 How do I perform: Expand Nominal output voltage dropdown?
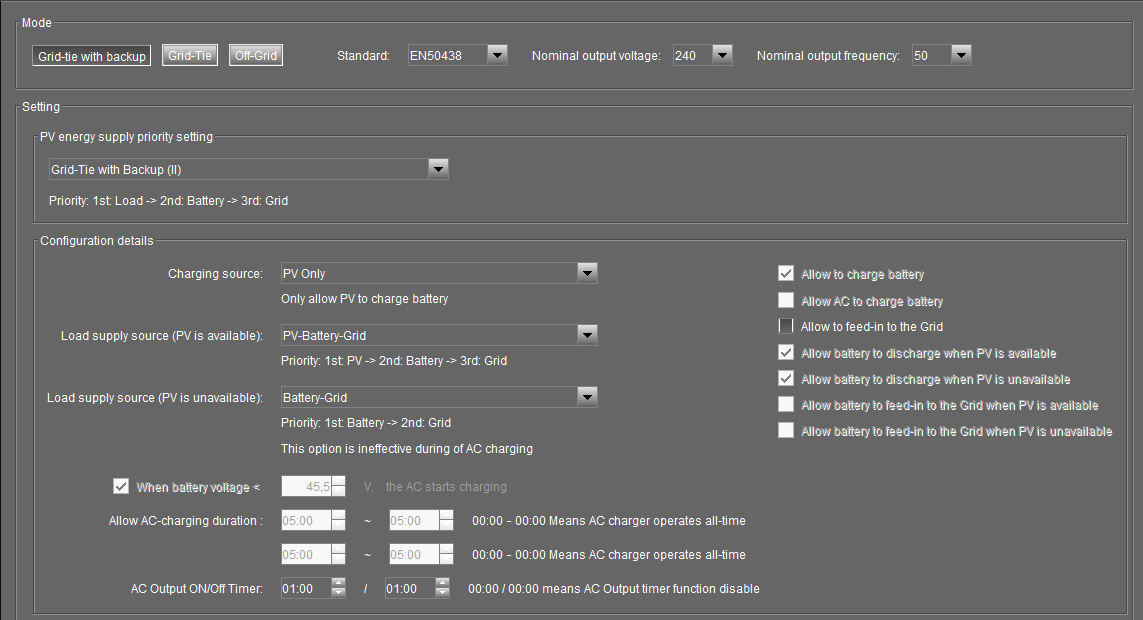click(722, 56)
